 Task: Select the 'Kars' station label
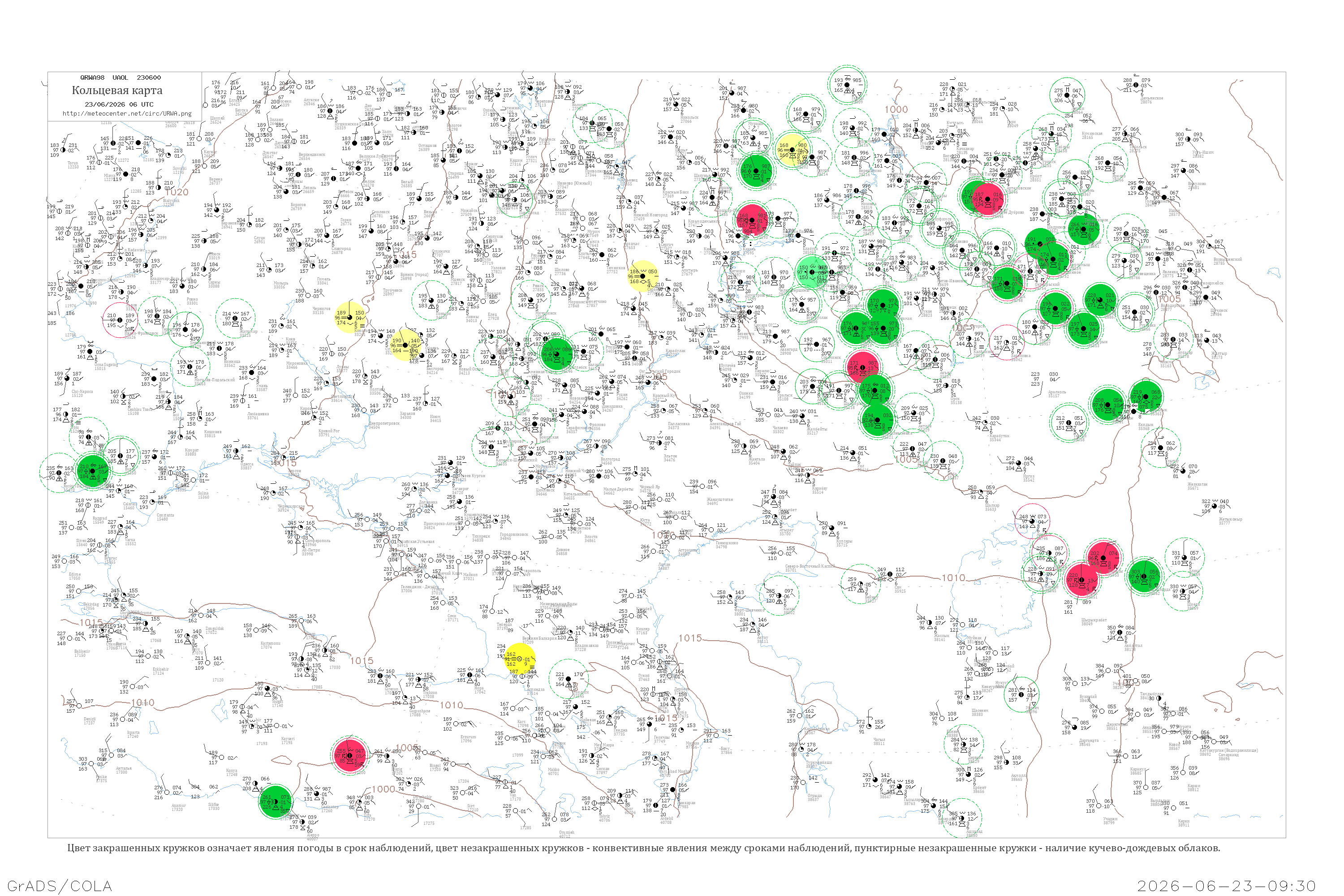tap(521, 722)
